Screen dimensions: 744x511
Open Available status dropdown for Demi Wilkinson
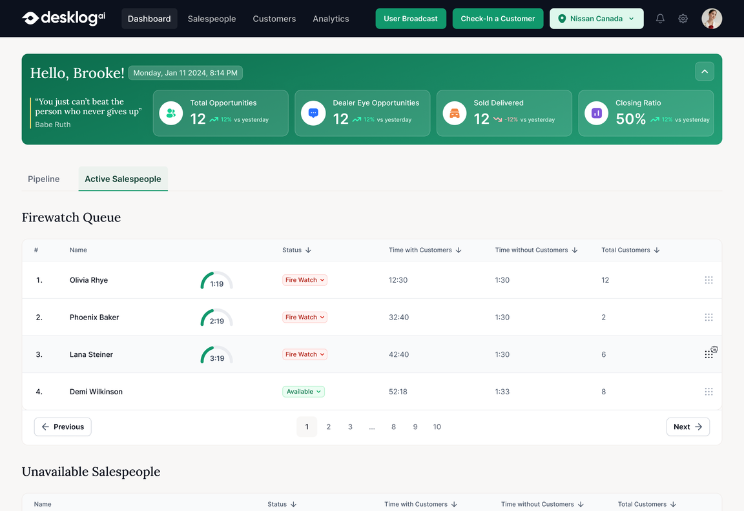click(303, 392)
